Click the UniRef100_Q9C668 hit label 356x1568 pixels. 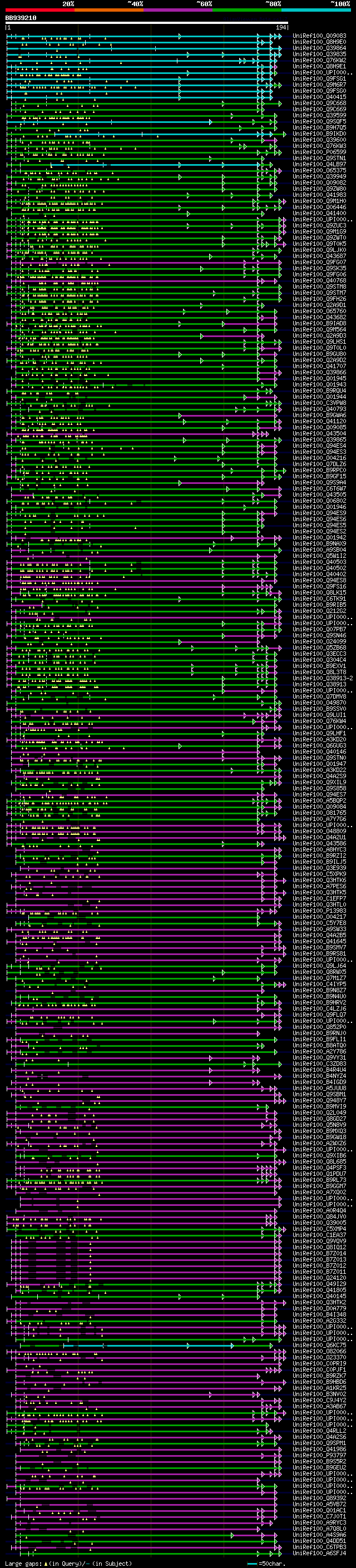[x=319, y=103]
